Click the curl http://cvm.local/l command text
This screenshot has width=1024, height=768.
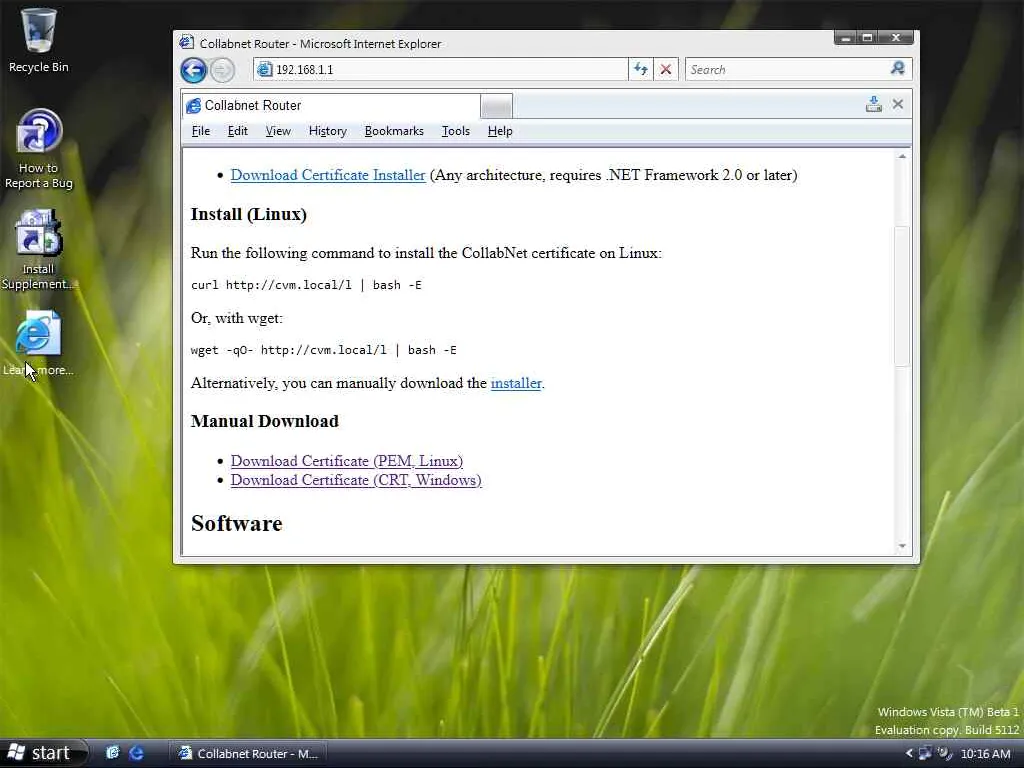[x=306, y=285]
